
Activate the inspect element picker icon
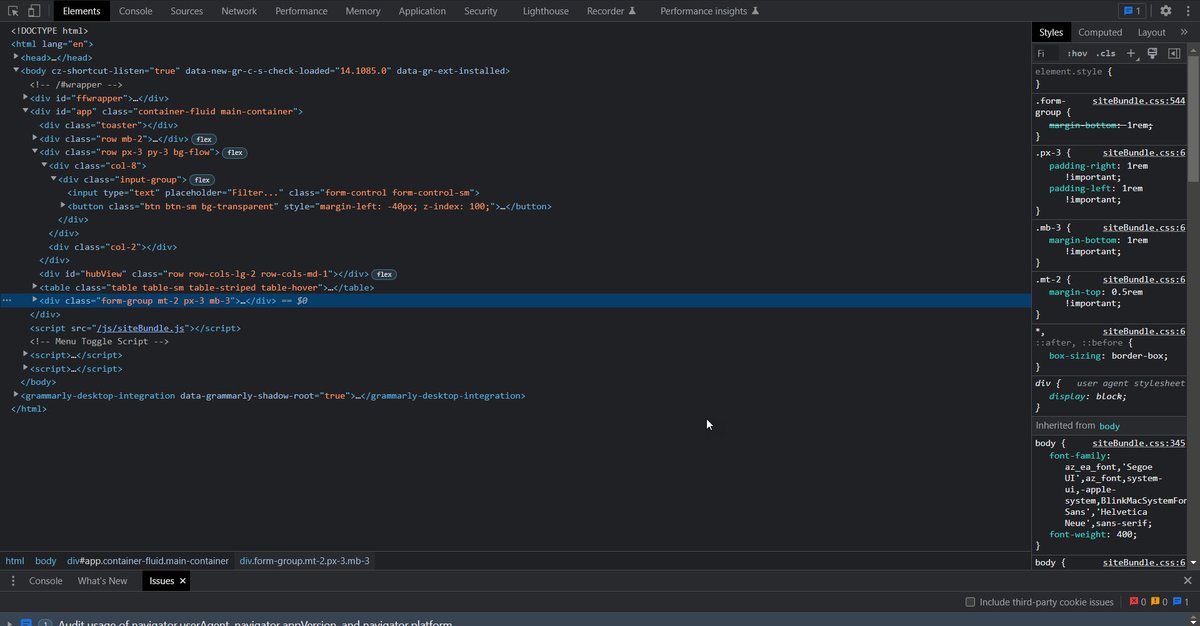click(x=14, y=11)
